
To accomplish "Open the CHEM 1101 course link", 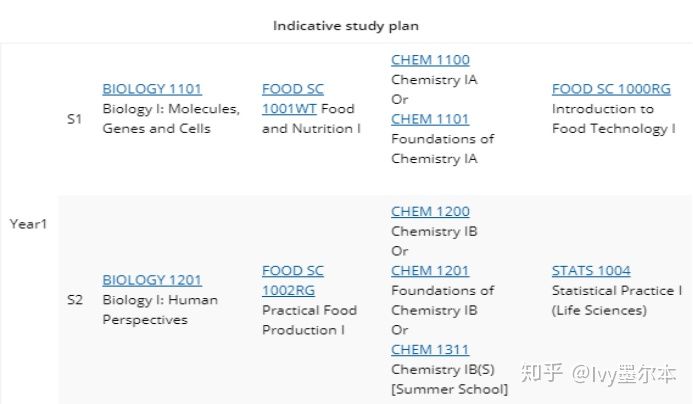I will 430,119.
